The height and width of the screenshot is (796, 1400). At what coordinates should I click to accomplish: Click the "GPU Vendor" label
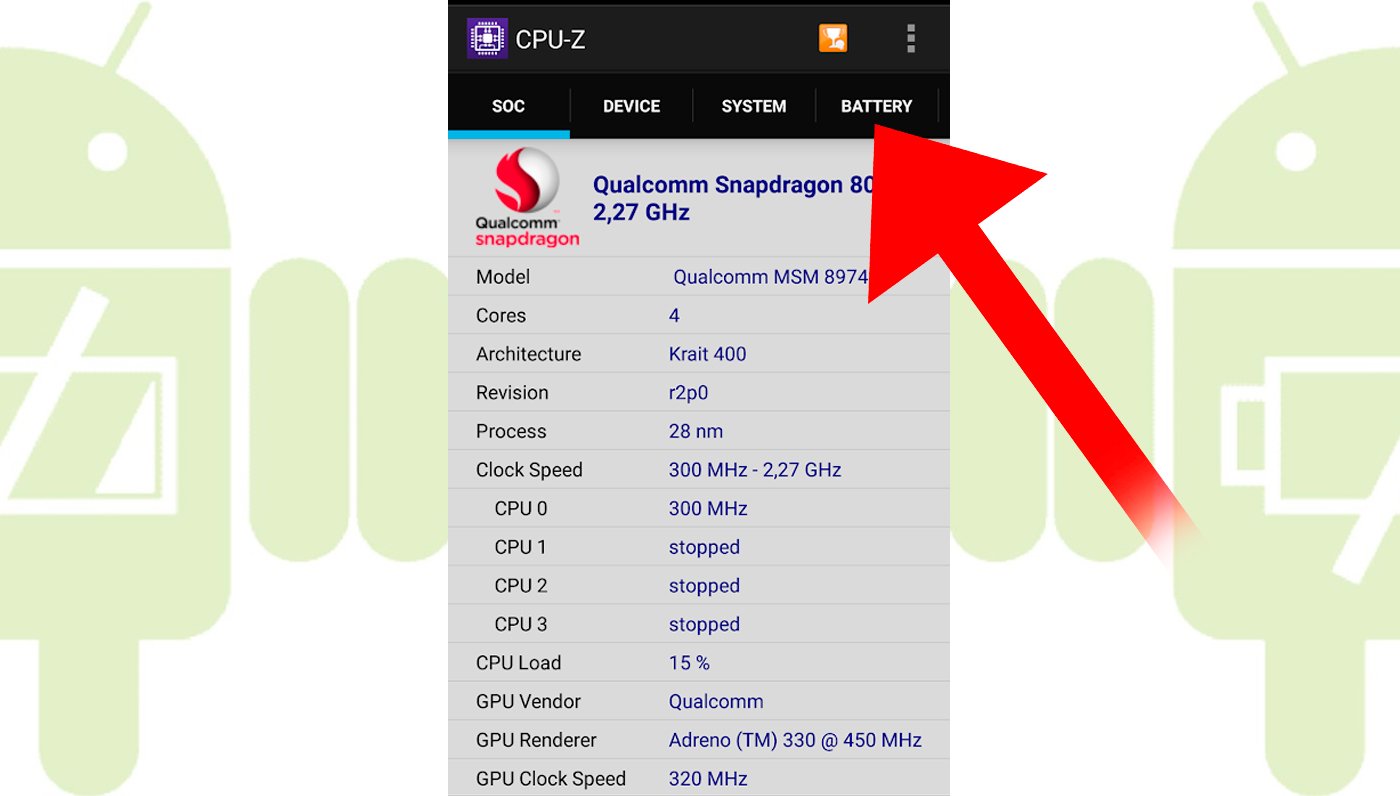point(528,702)
